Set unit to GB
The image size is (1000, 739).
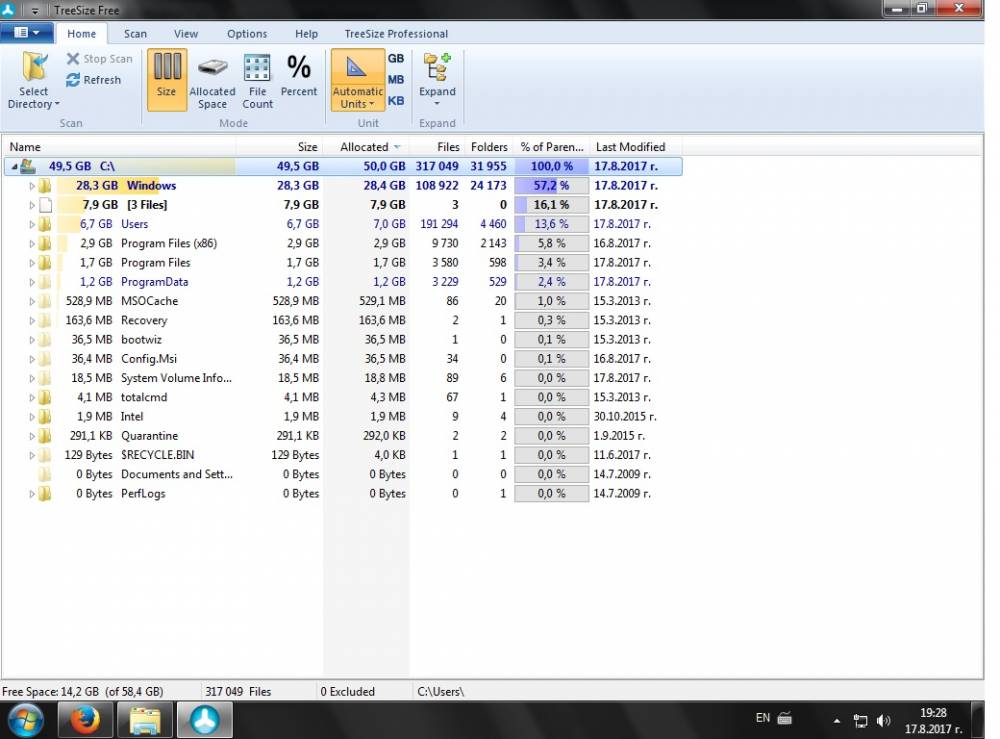(396, 58)
